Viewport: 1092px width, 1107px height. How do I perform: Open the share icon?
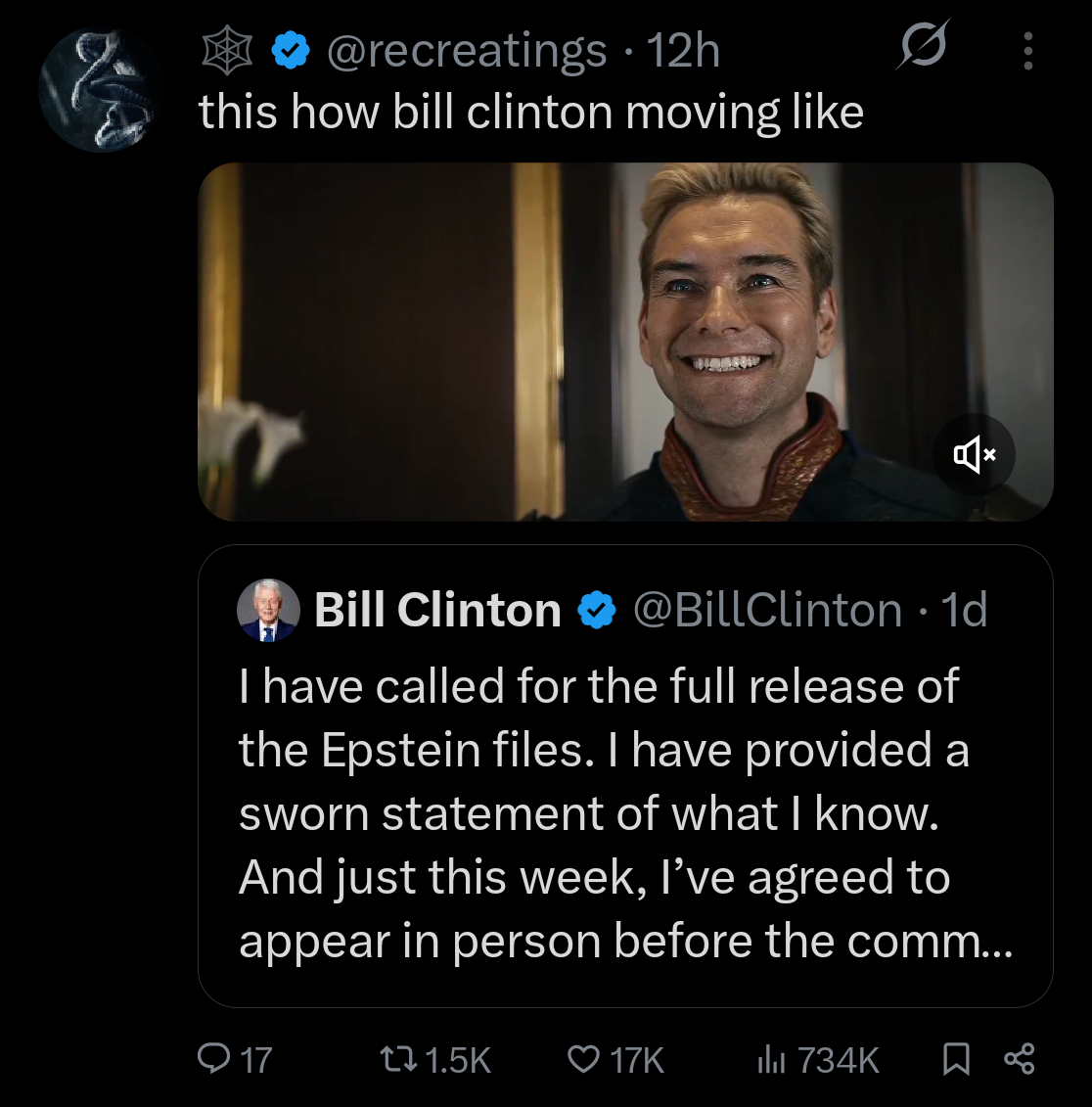pyautogui.click(x=1020, y=1058)
